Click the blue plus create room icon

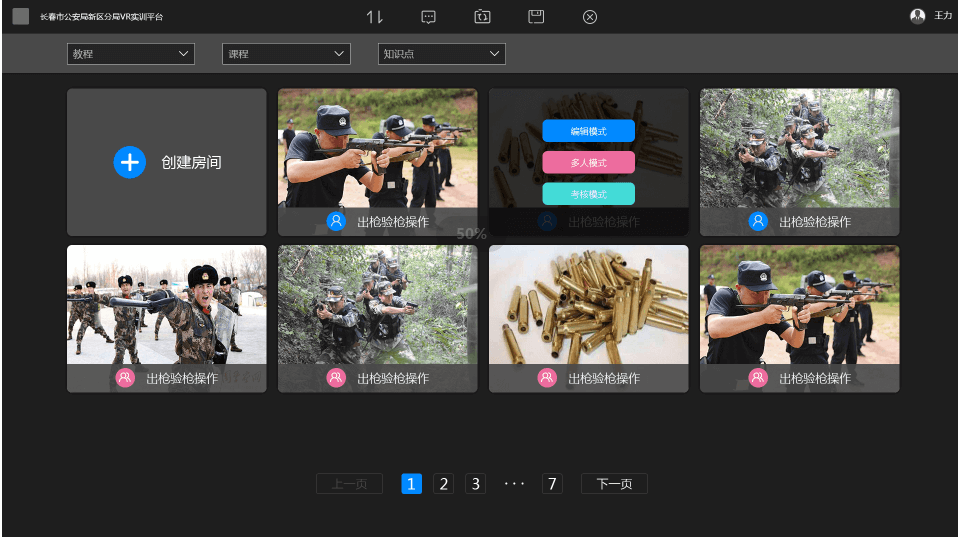(130, 163)
